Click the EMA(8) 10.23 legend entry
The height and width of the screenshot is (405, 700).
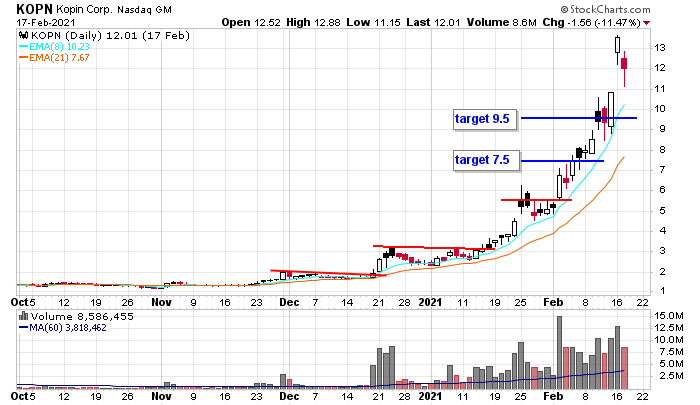(x=59, y=46)
